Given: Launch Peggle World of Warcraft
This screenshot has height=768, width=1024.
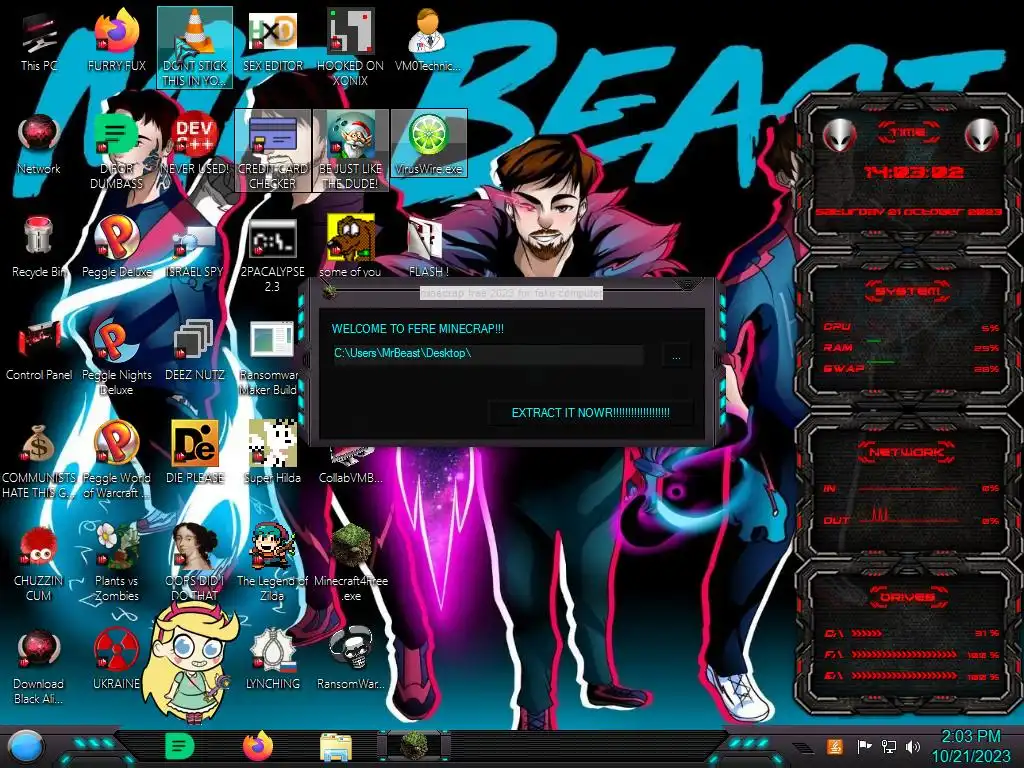Looking at the screenshot, I should pos(116,460).
